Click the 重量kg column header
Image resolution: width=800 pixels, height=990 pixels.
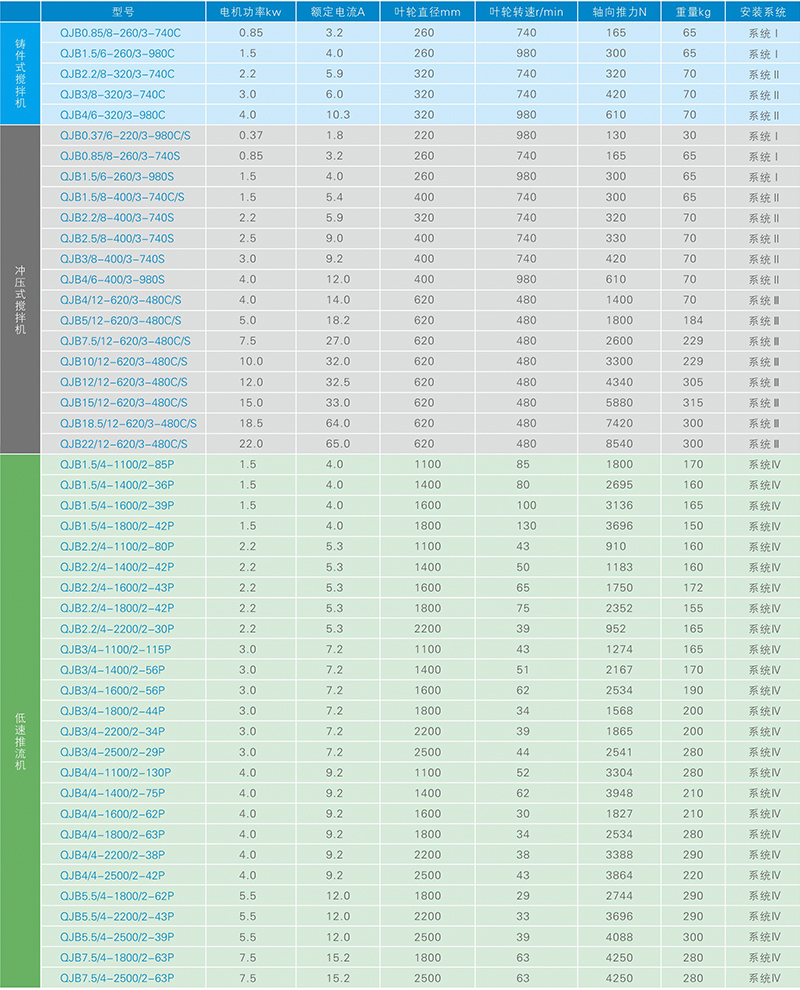coord(689,12)
